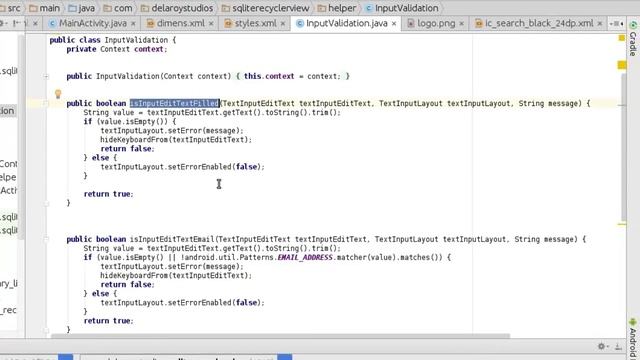Select the InputValidation.java tab

(347, 24)
